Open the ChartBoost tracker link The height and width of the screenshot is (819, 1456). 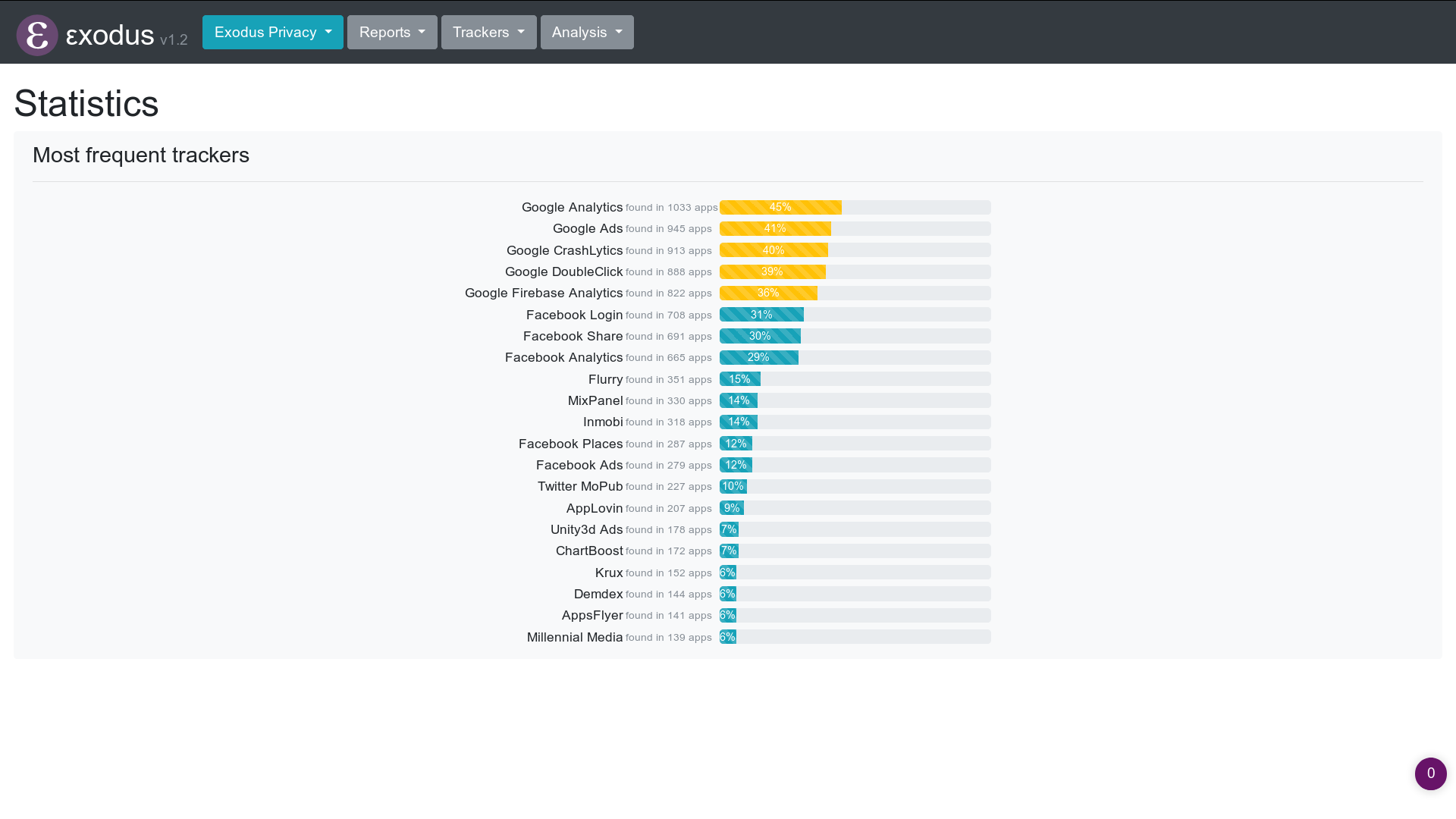pyautogui.click(x=589, y=551)
